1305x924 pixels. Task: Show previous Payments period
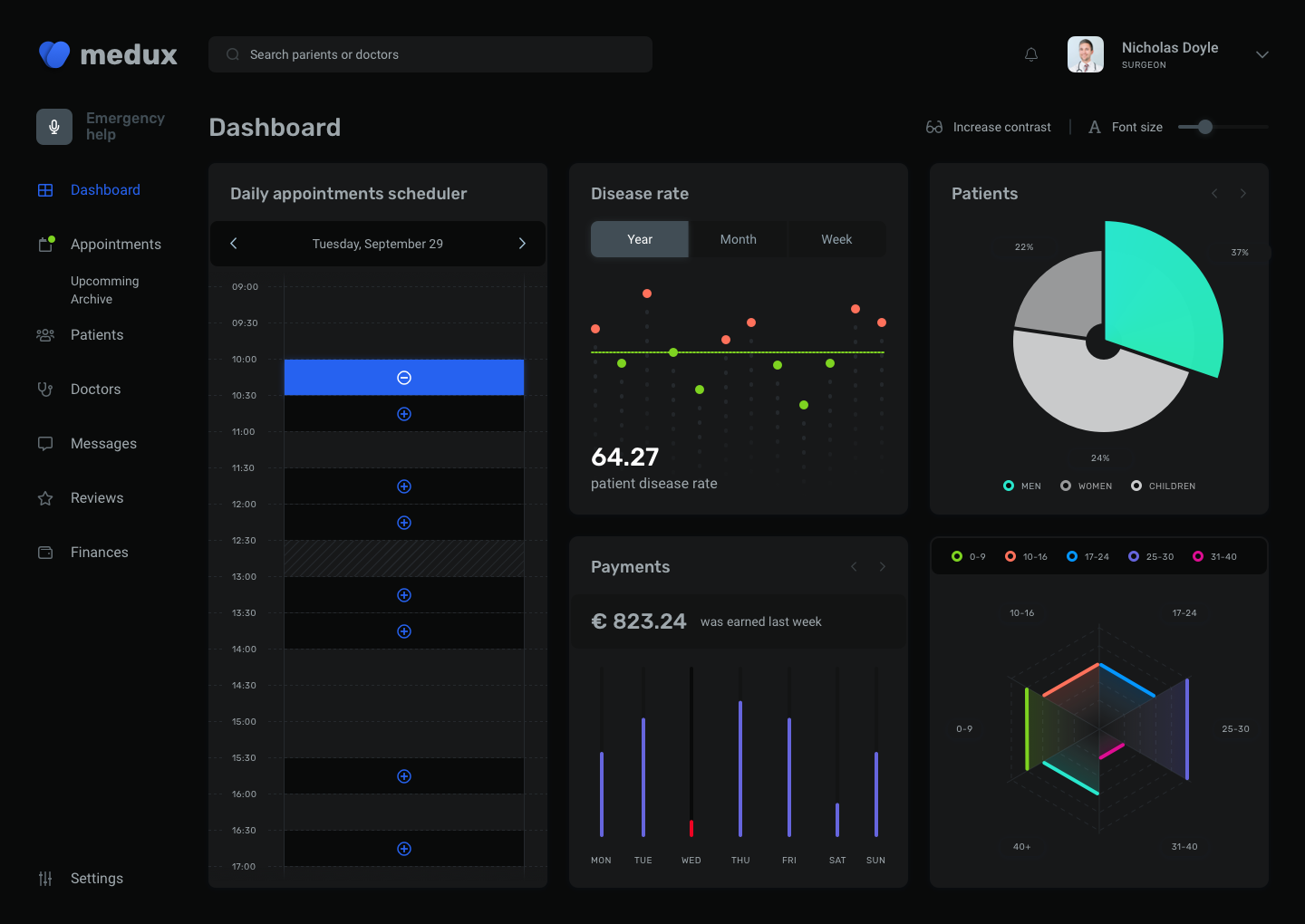(854, 567)
